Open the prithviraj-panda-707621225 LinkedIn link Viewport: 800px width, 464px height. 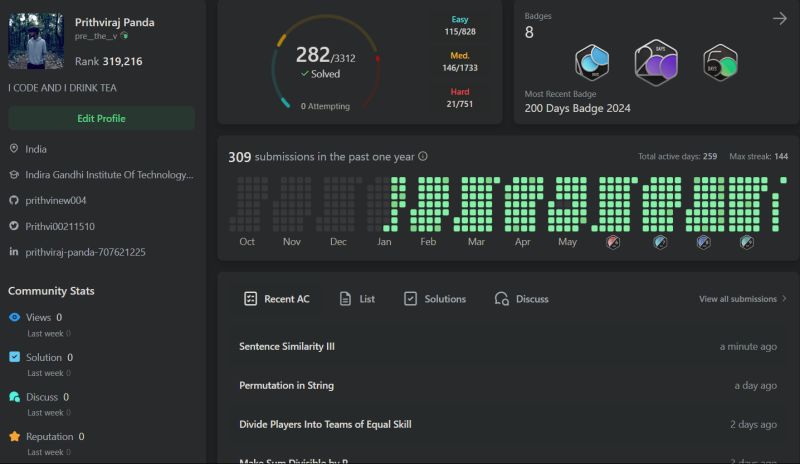coord(85,252)
